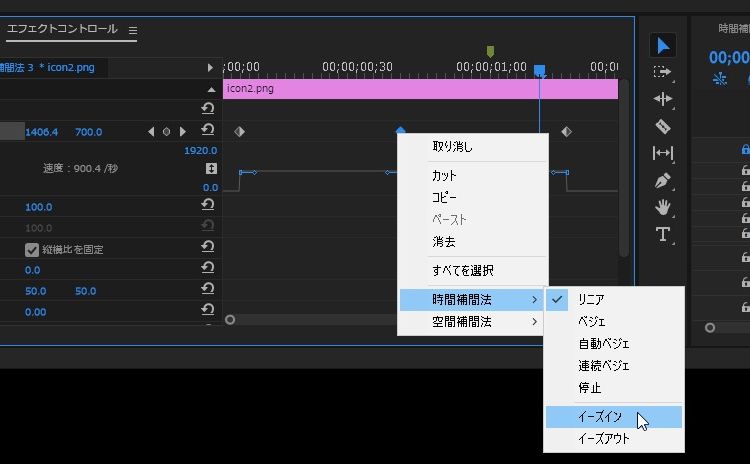
Task: Select the Slip tool
Action: [663, 153]
